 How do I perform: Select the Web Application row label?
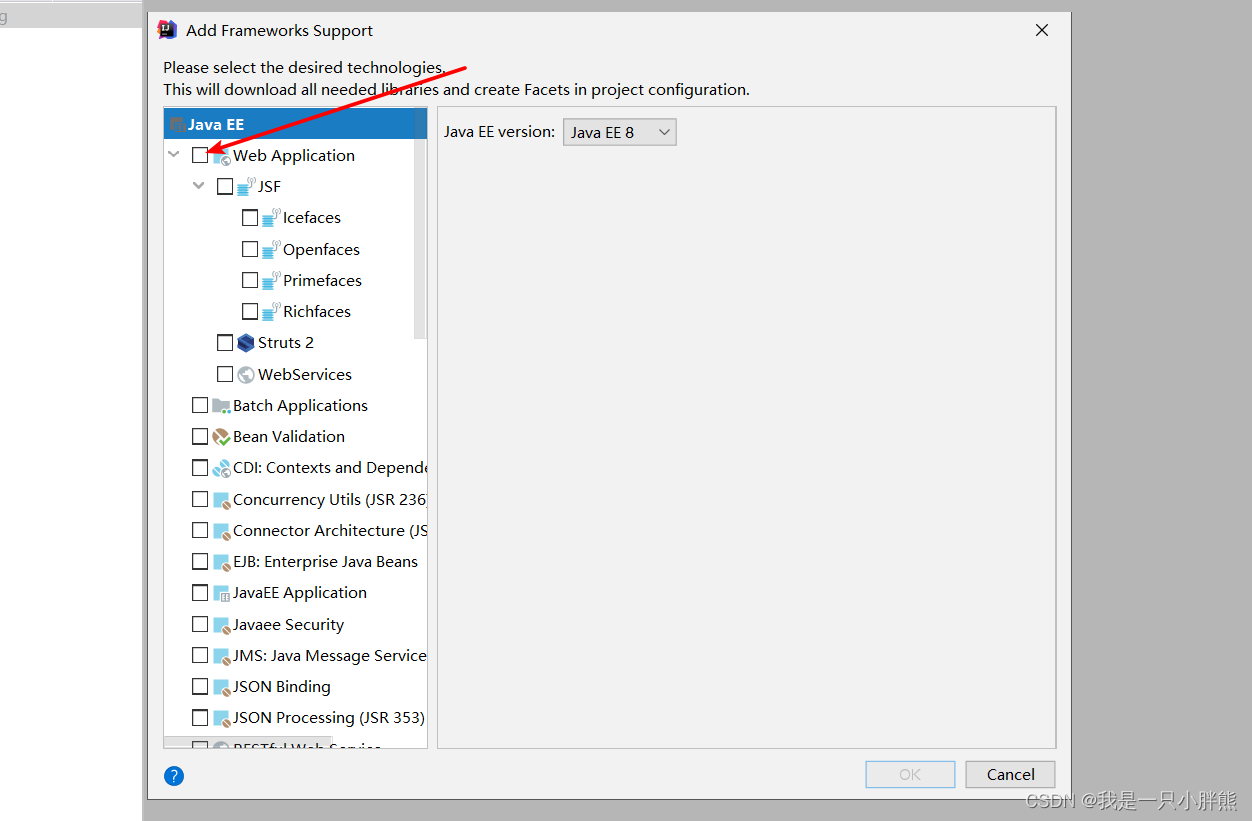coord(294,155)
